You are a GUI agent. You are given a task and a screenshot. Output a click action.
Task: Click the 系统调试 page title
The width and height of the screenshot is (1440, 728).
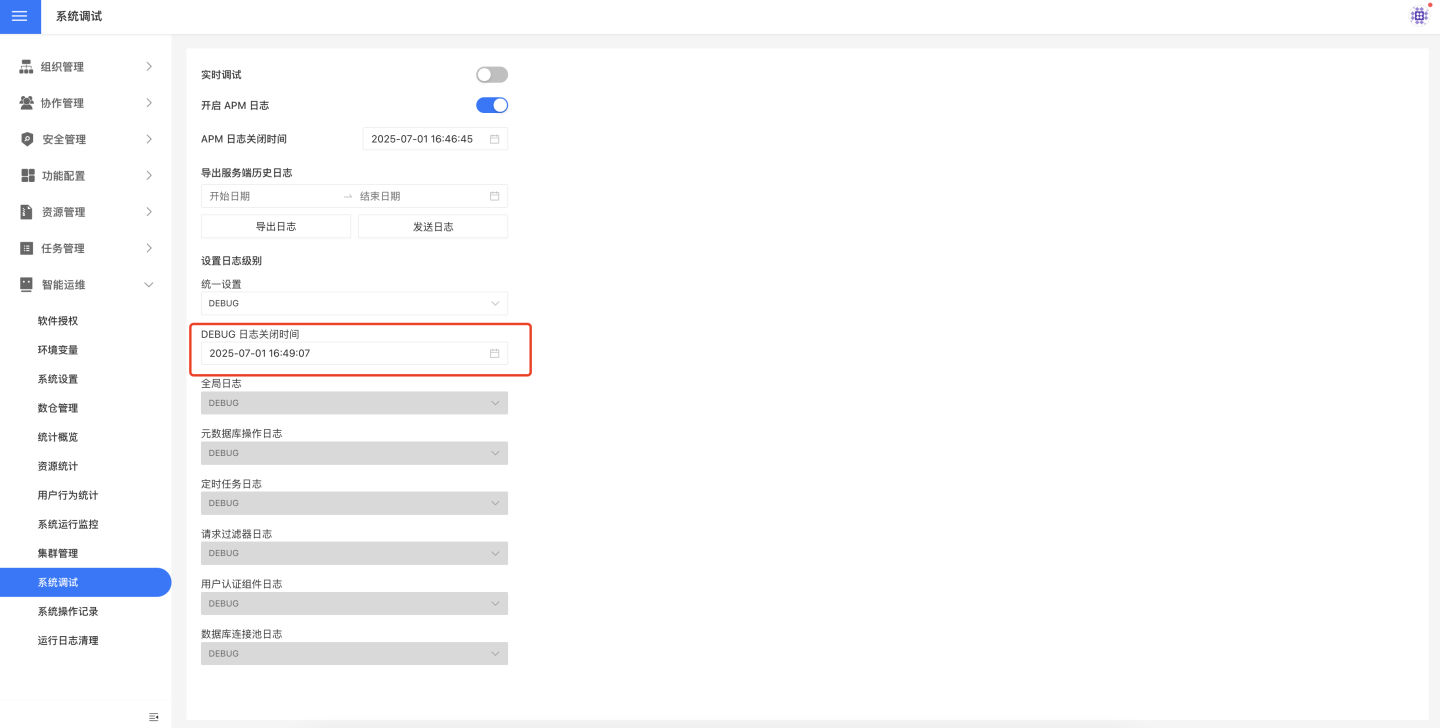click(79, 16)
